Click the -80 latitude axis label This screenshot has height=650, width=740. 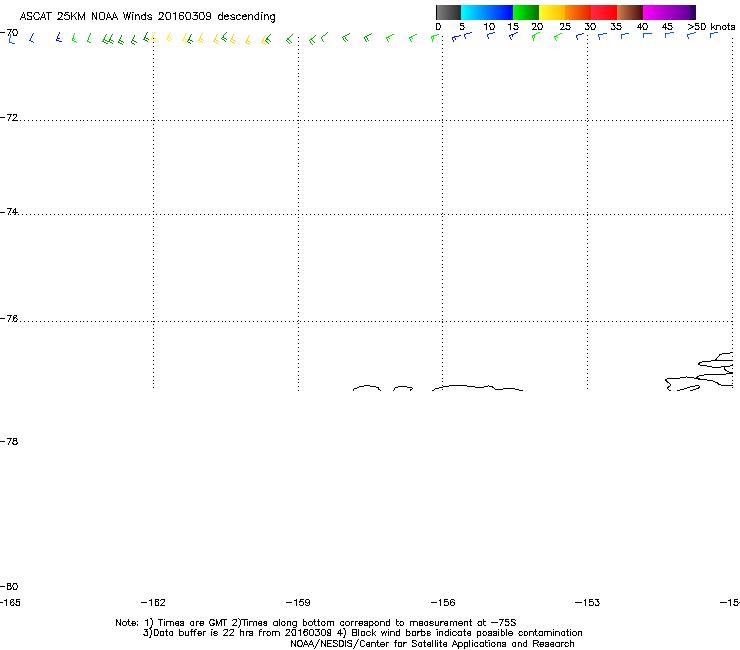9,586
